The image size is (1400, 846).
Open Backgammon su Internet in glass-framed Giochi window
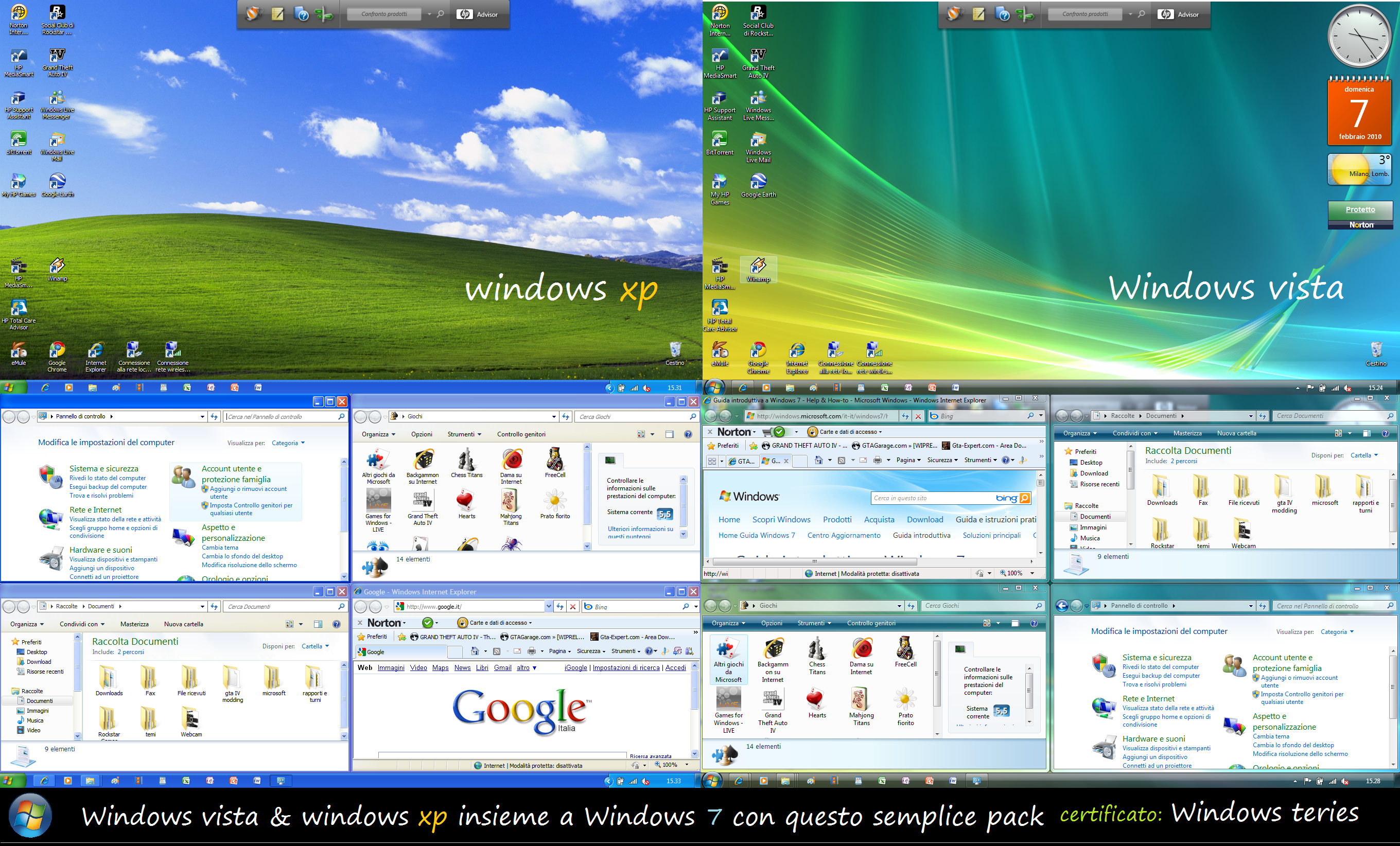(772, 659)
